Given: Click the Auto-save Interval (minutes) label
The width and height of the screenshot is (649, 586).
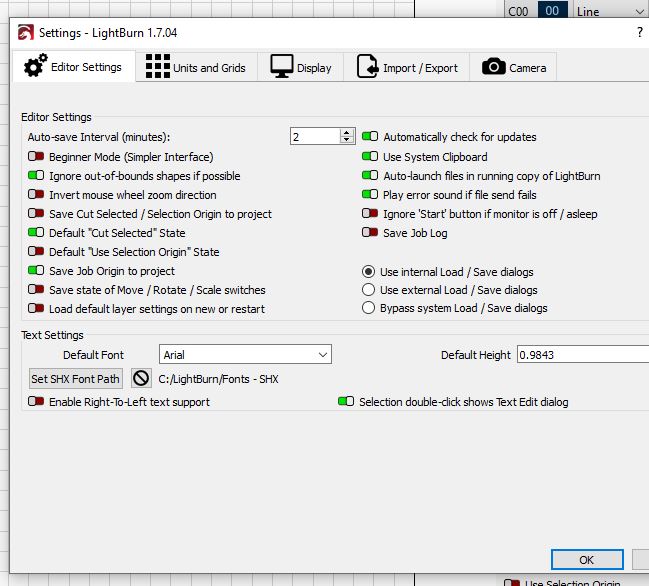Looking at the screenshot, I should click(99, 137).
